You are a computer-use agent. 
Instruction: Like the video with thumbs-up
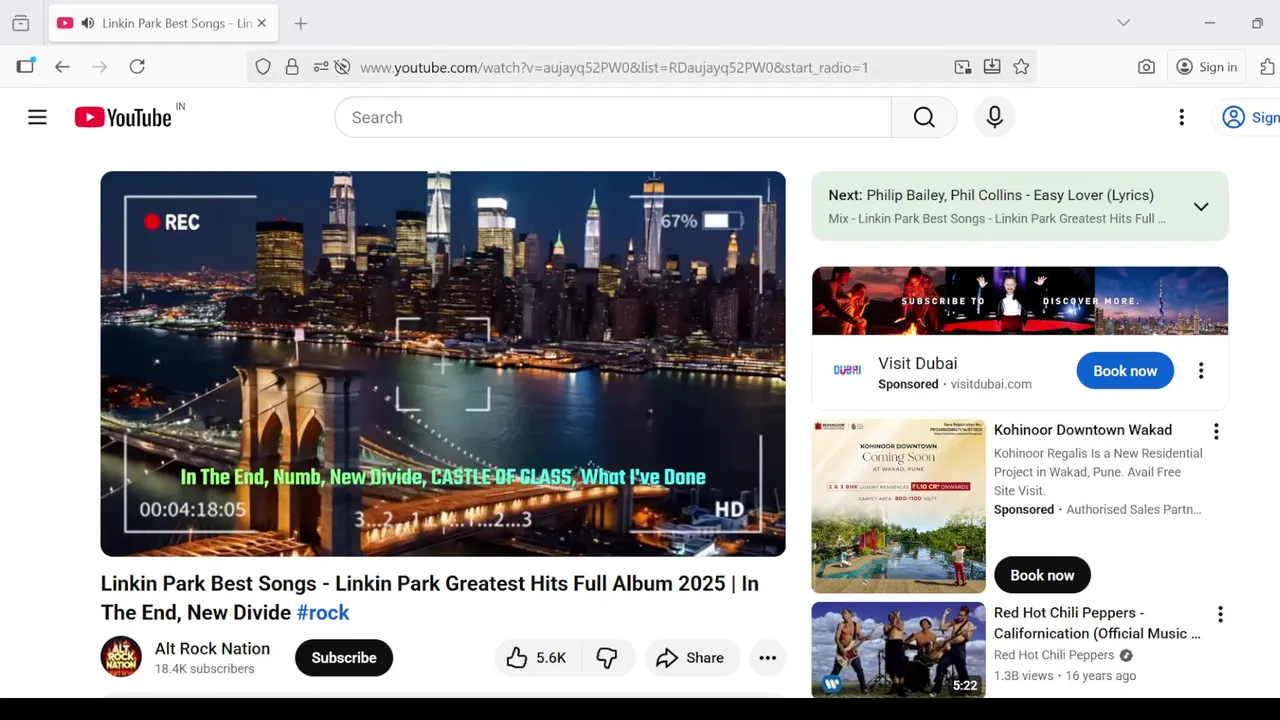[x=537, y=658]
